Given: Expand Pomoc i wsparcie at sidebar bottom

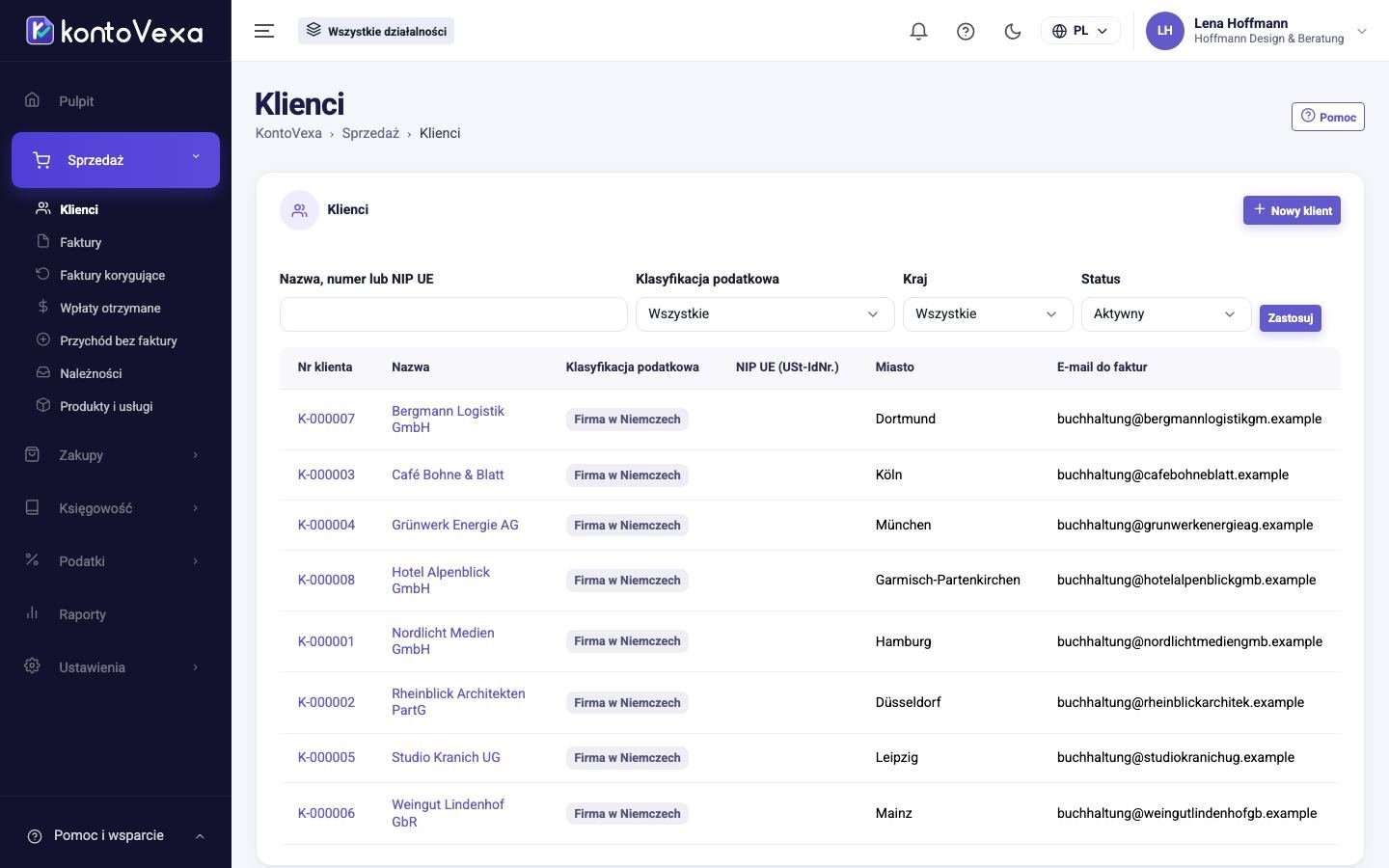Looking at the screenshot, I should (x=116, y=835).
